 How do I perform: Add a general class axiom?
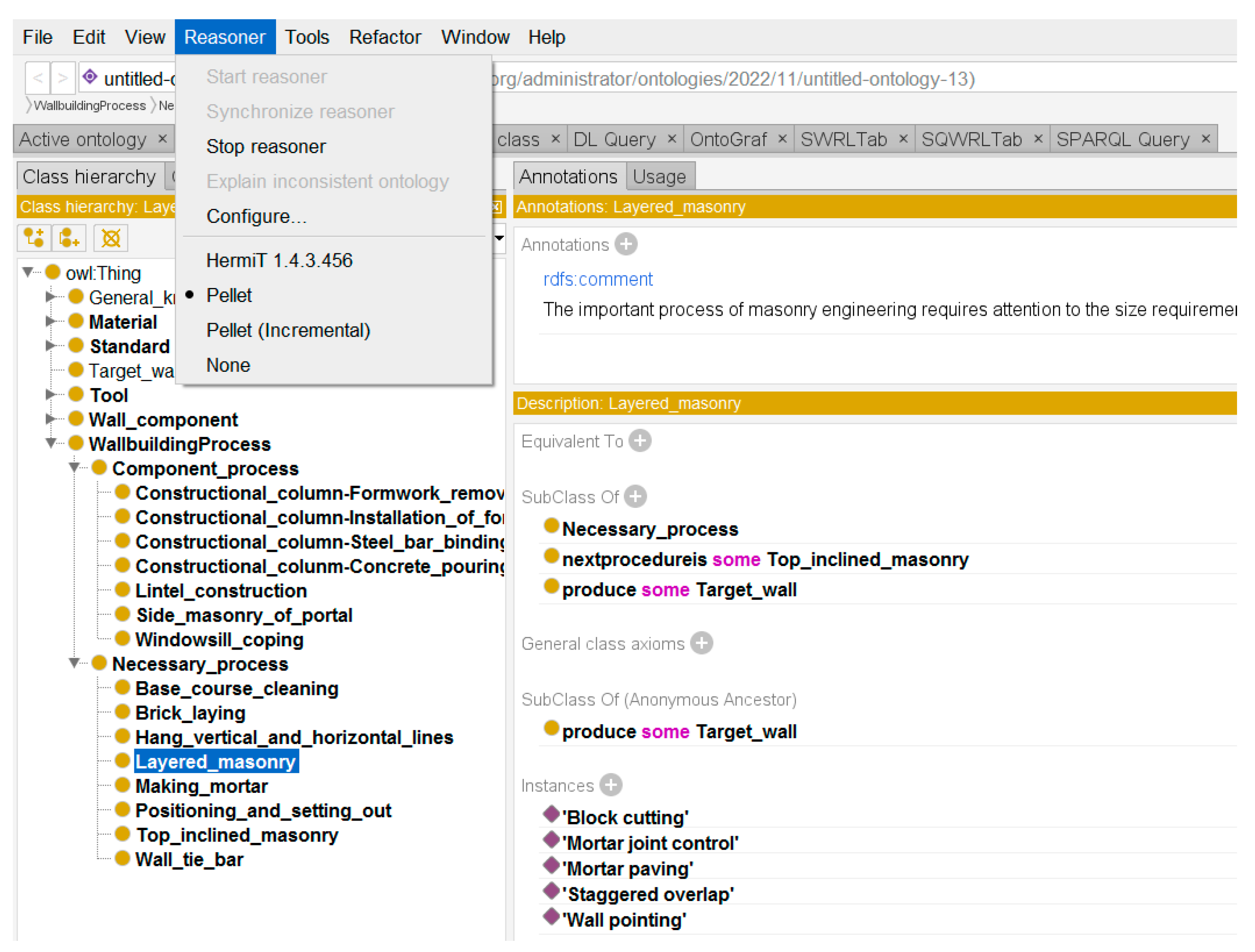701,644
